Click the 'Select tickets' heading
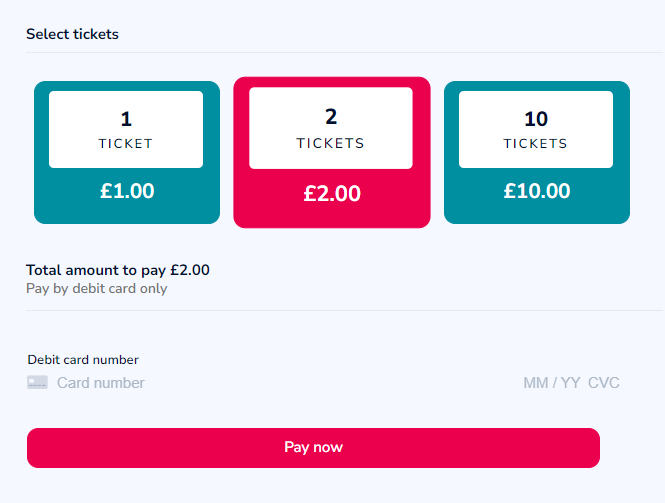The width and height of the screenshot is (665, 503). point(73,34)
